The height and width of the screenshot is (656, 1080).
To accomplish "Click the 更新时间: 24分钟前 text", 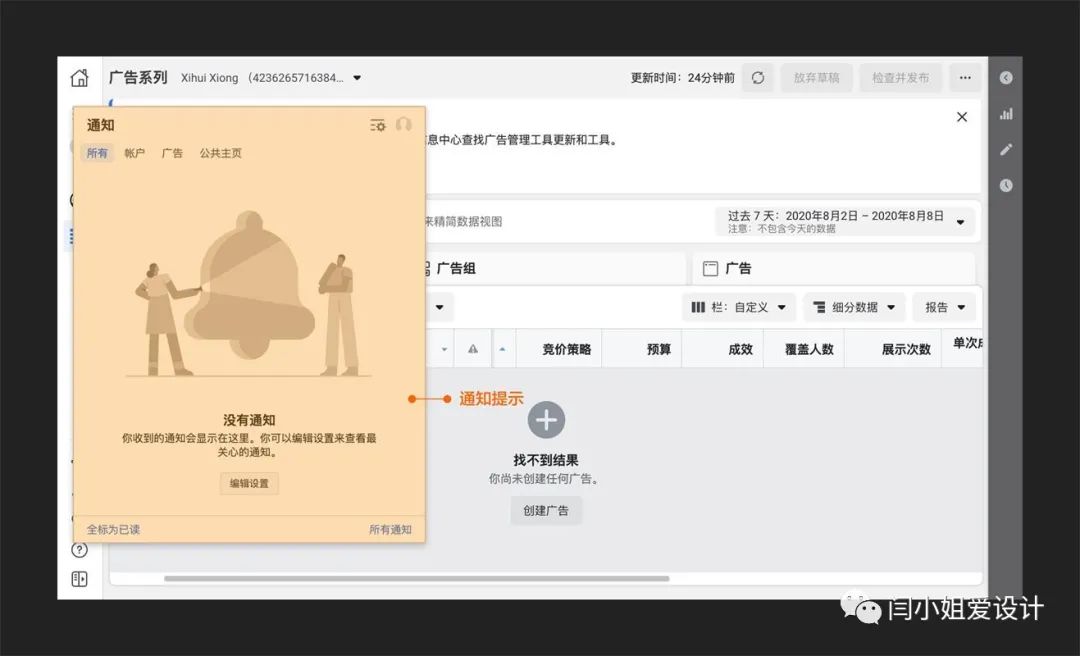I will tap(683, 78).
